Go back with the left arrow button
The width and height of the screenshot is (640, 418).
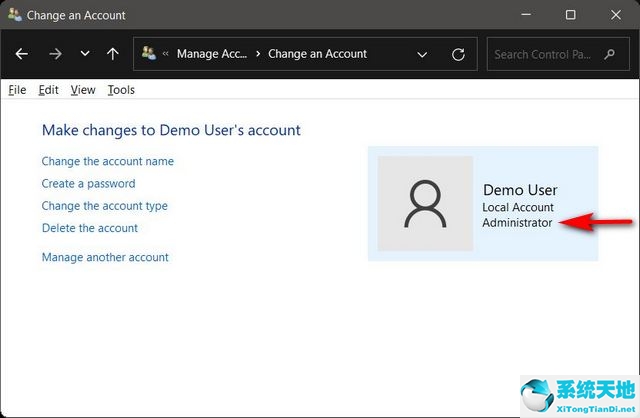(22, 54)
